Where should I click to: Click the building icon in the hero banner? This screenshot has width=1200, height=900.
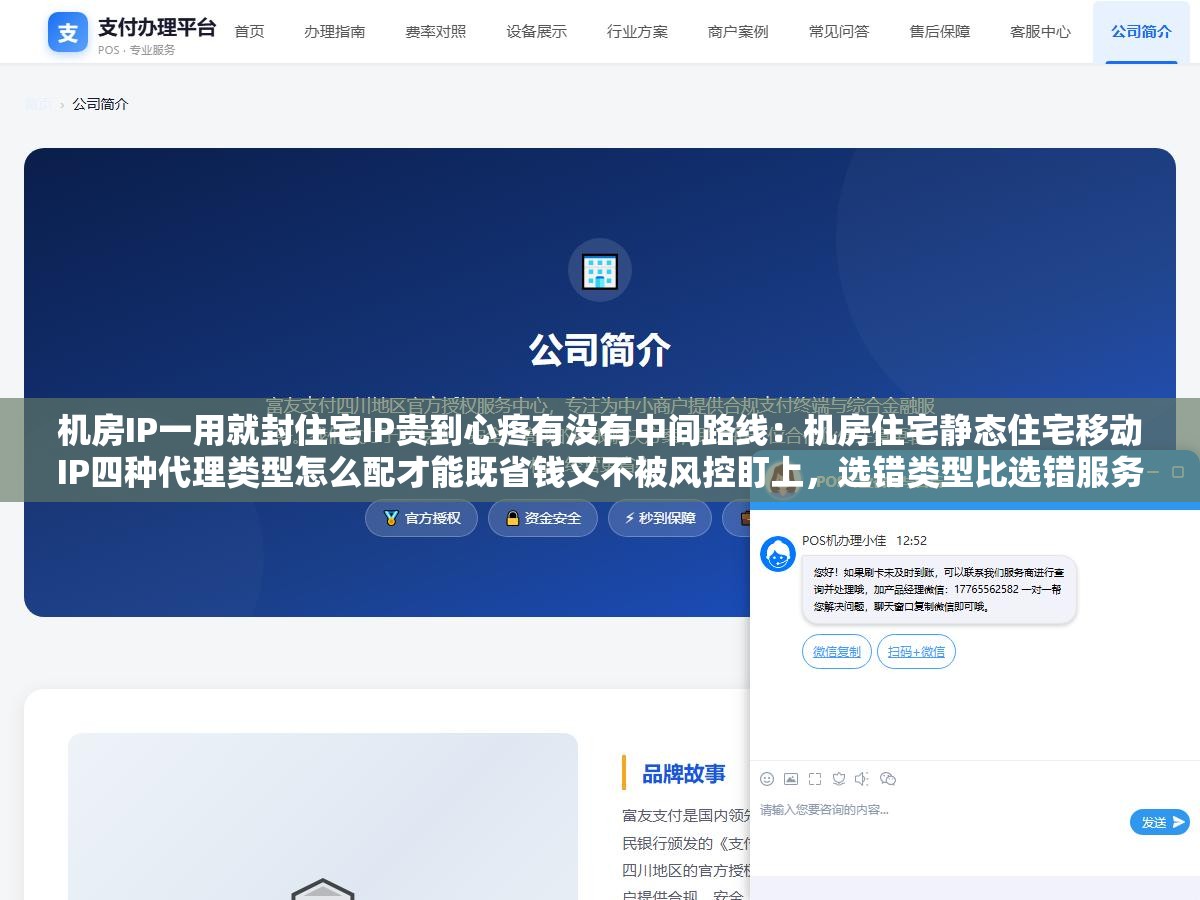point(600,270)
